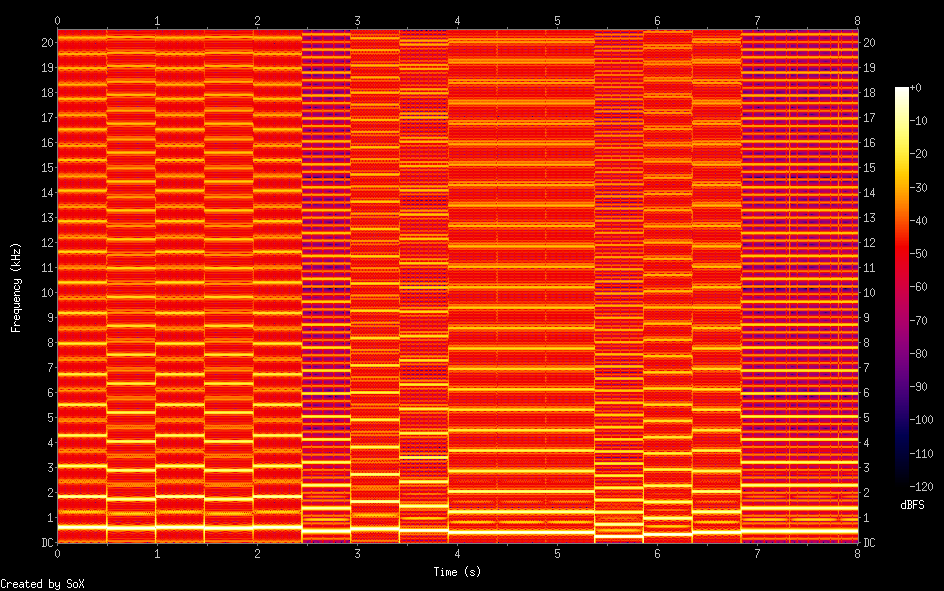Click the 'Frequency (kHz)' axis title
This screenshot has height=591, width=944.
pyautogui.click(x=16, y=287)
